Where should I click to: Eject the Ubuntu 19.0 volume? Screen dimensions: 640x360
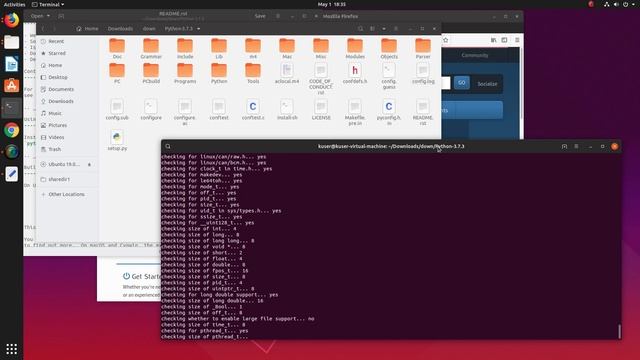tap(89, 164)
